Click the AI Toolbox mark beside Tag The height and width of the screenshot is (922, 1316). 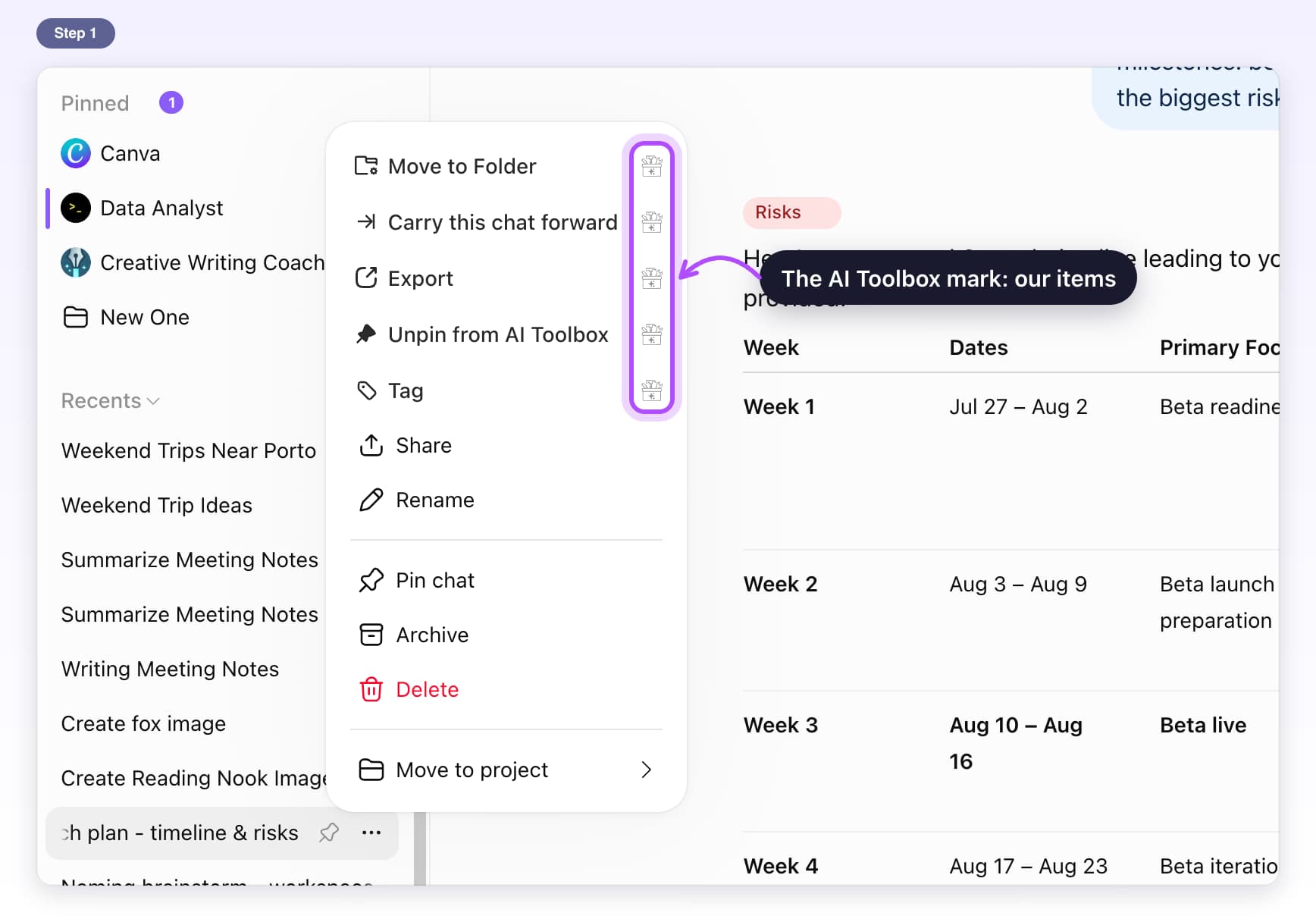[x=652, y=390]
